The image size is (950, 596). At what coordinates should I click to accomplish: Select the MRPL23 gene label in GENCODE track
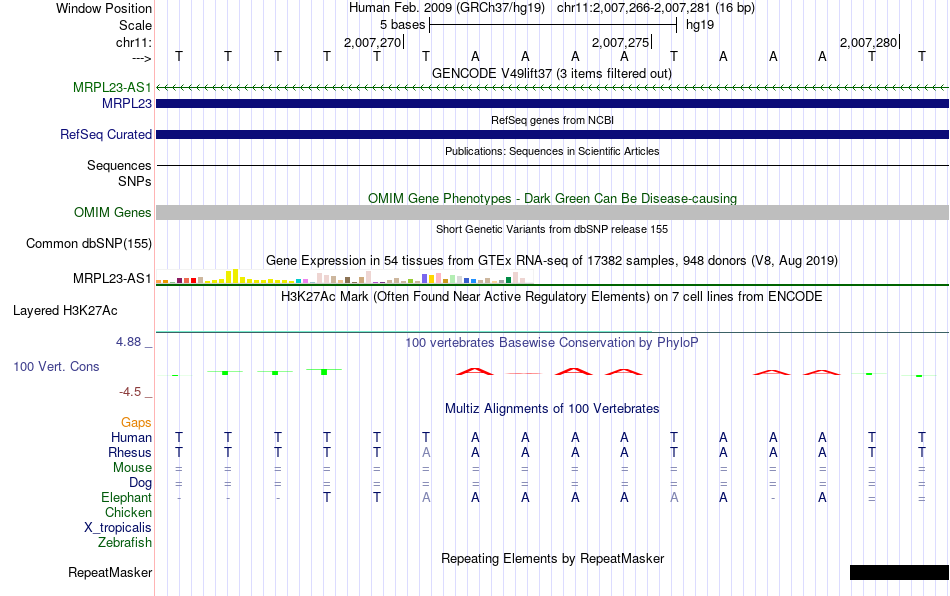(x=127, y=104)
